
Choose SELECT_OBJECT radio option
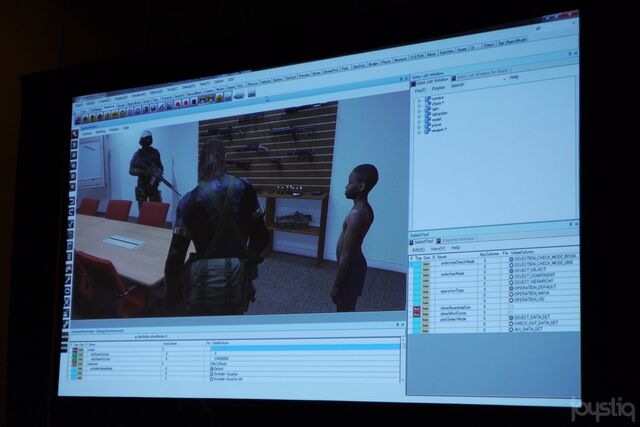coord(511,271)
